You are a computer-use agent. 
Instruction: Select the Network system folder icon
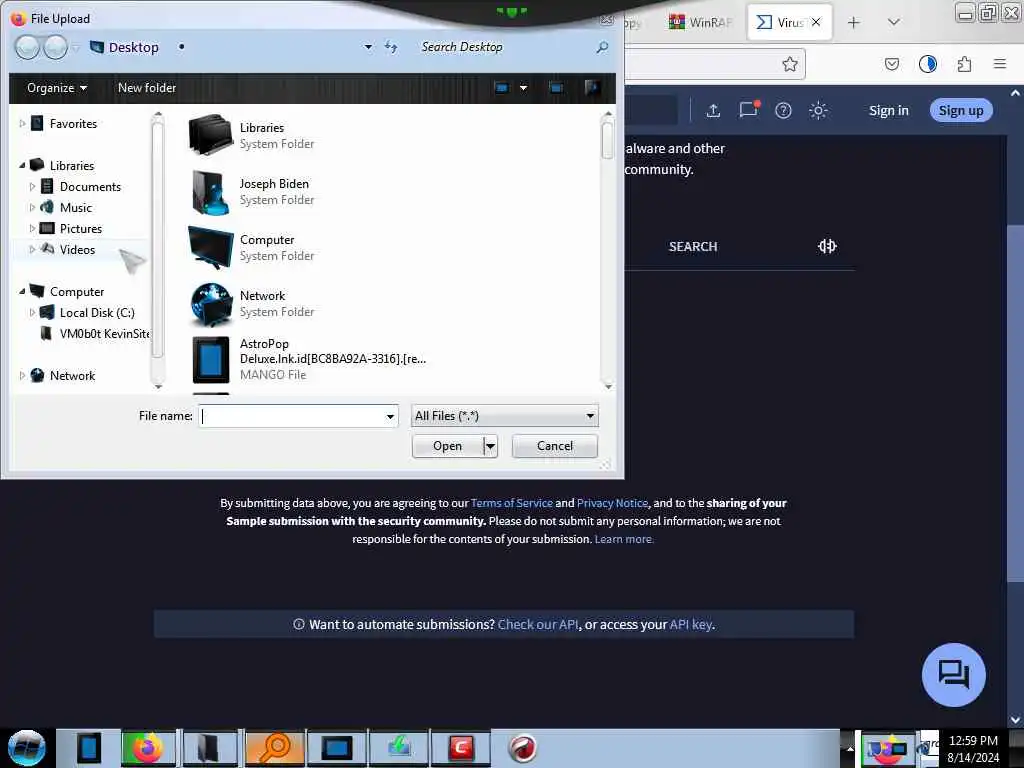pyautogui.click(x=210, y=304)
